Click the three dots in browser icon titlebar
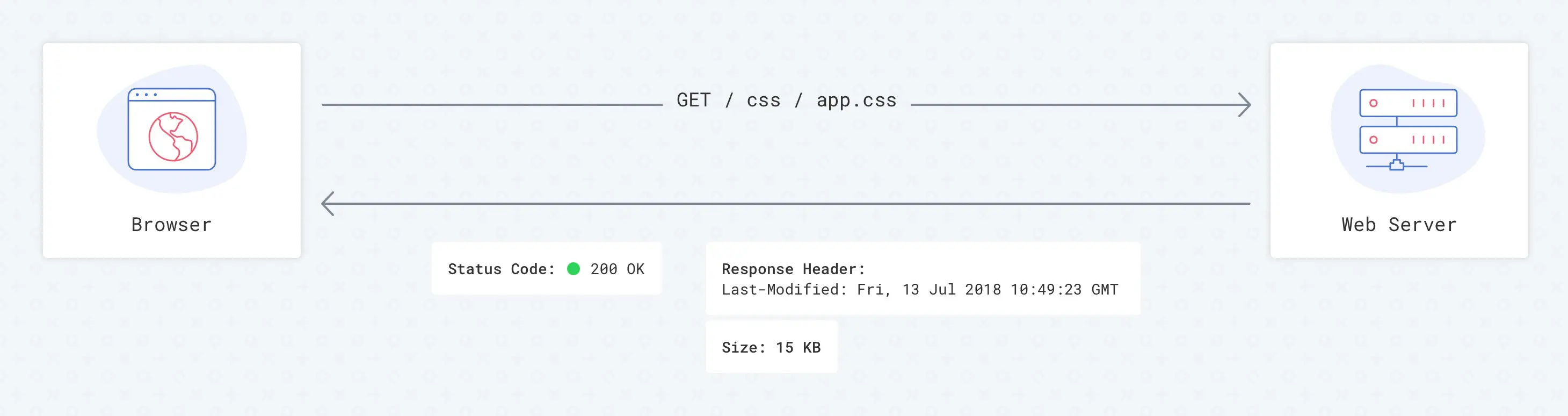The height and width of the screenshot is (416, 1568). [146, 95]
